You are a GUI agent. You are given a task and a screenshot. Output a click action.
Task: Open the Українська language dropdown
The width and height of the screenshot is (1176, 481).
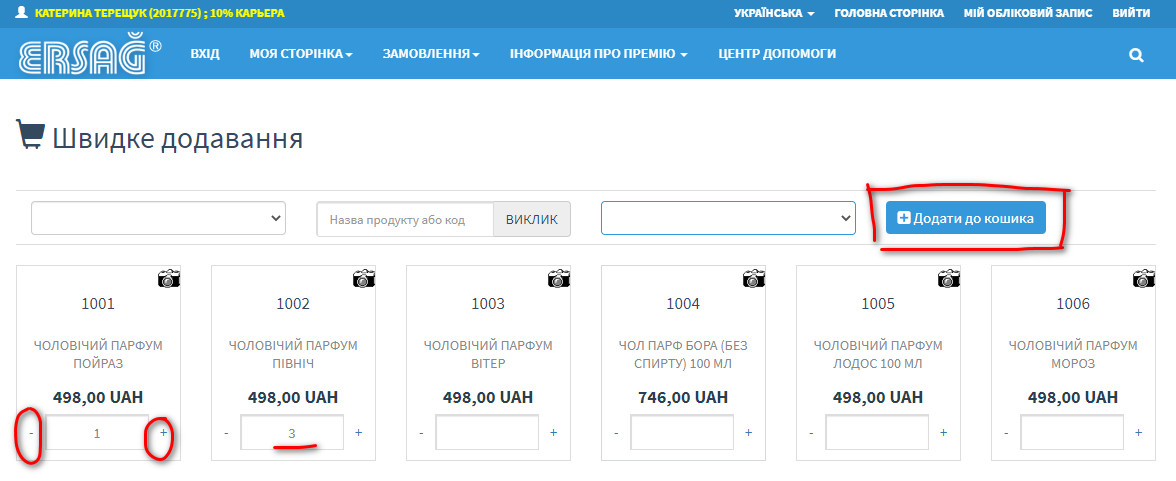tap(773, 13)
